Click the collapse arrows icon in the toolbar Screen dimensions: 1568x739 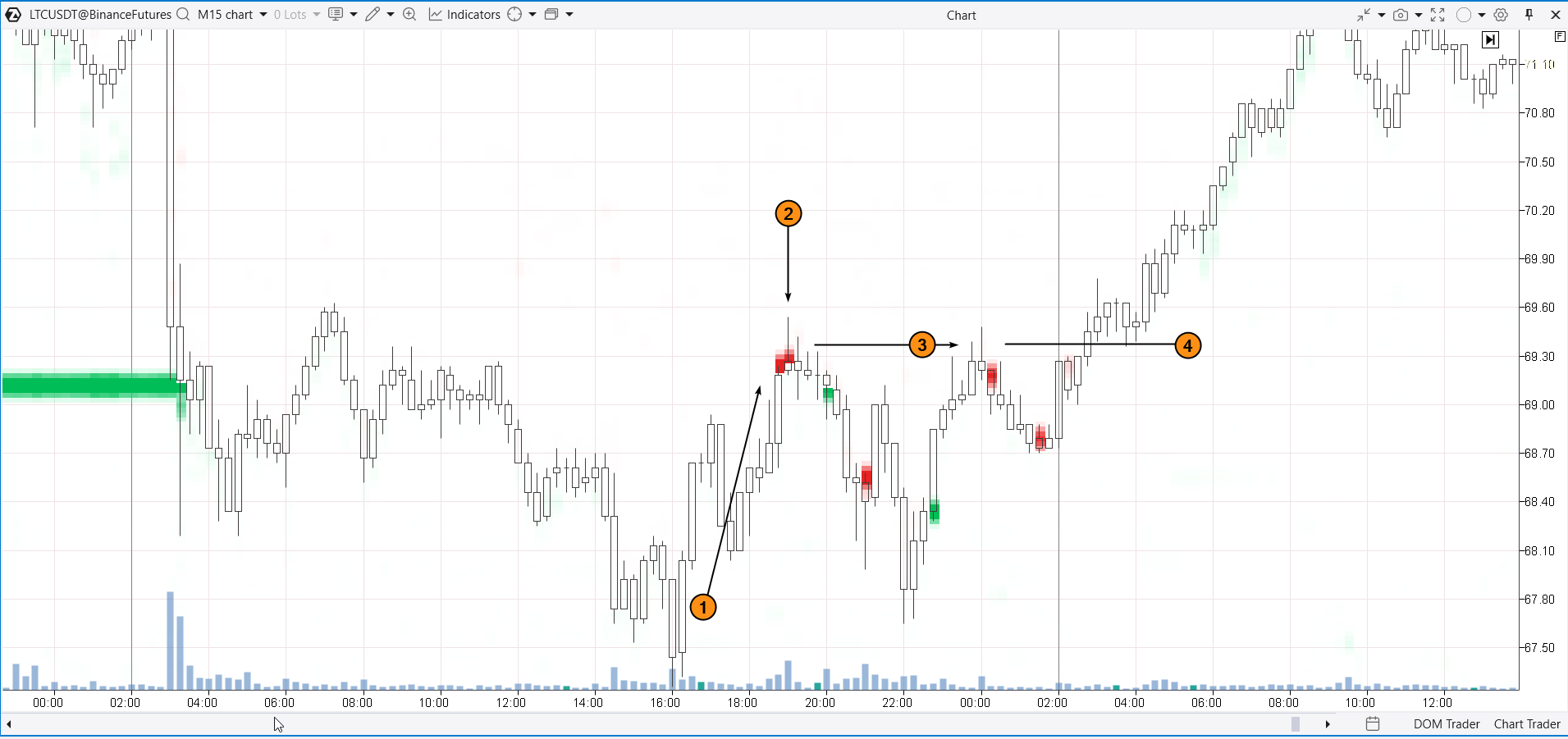point(1364,15)
